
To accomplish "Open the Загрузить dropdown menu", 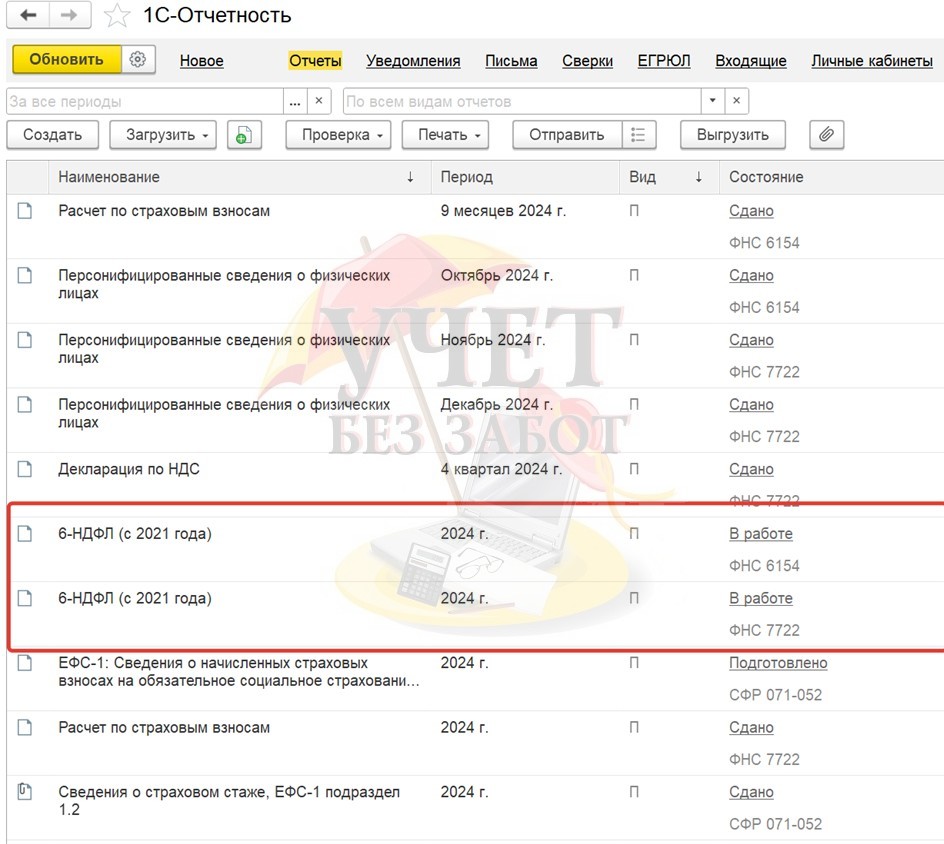I will pyautogui.click(x=163, y=135).
